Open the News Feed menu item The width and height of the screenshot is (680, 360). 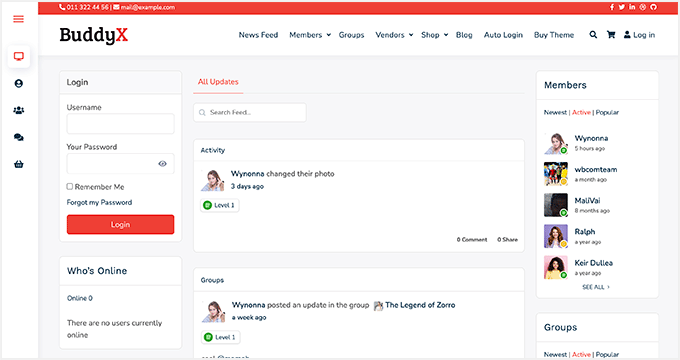coord(258,35)
